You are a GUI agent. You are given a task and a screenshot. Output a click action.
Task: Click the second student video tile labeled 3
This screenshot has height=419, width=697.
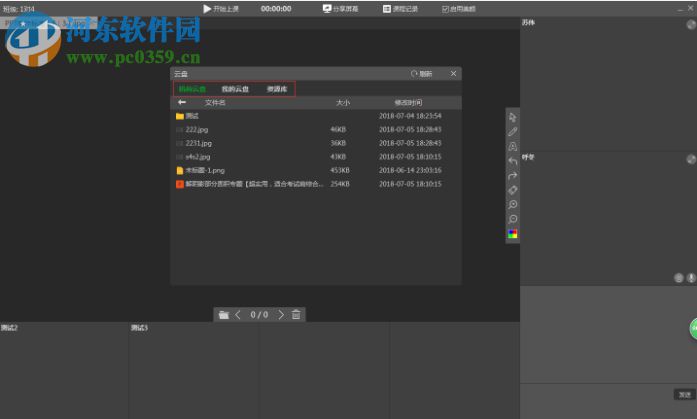tap(193, 370)
